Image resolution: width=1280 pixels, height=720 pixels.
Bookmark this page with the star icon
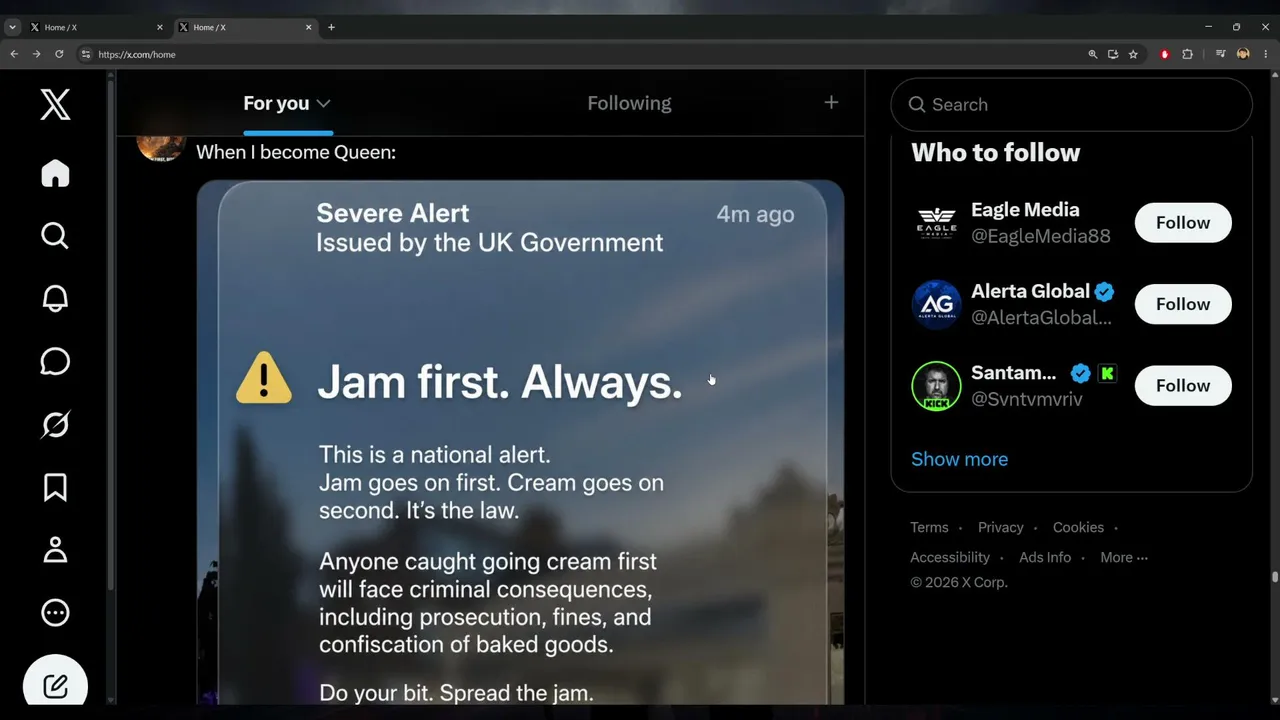tap(1133, 54)
